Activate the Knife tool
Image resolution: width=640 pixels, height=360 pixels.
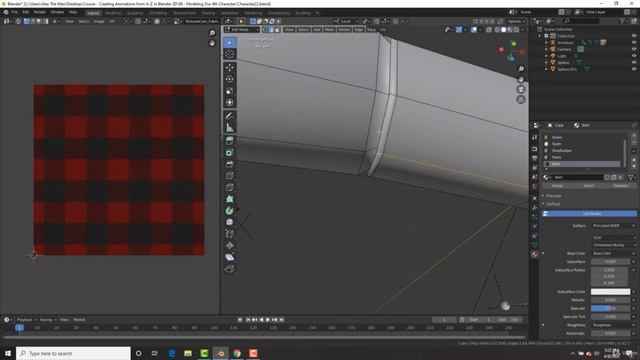(x=230, y=187)
